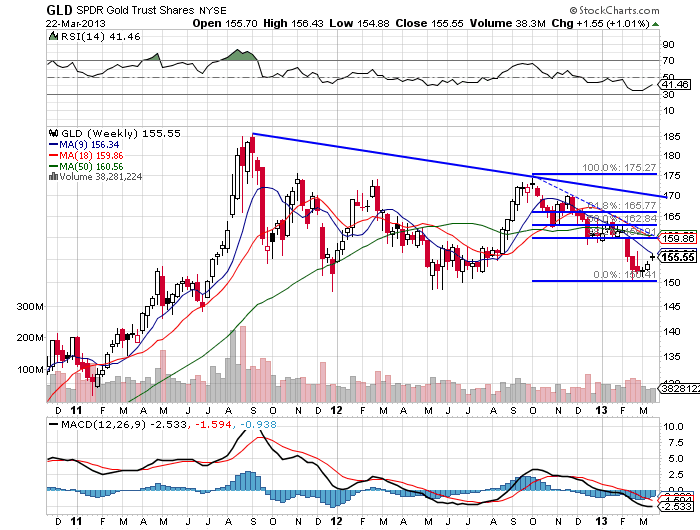This screenshot has width=700, height=530.
Task: Click the '12' year marker on MACD axis
Action: pos(336,521)
